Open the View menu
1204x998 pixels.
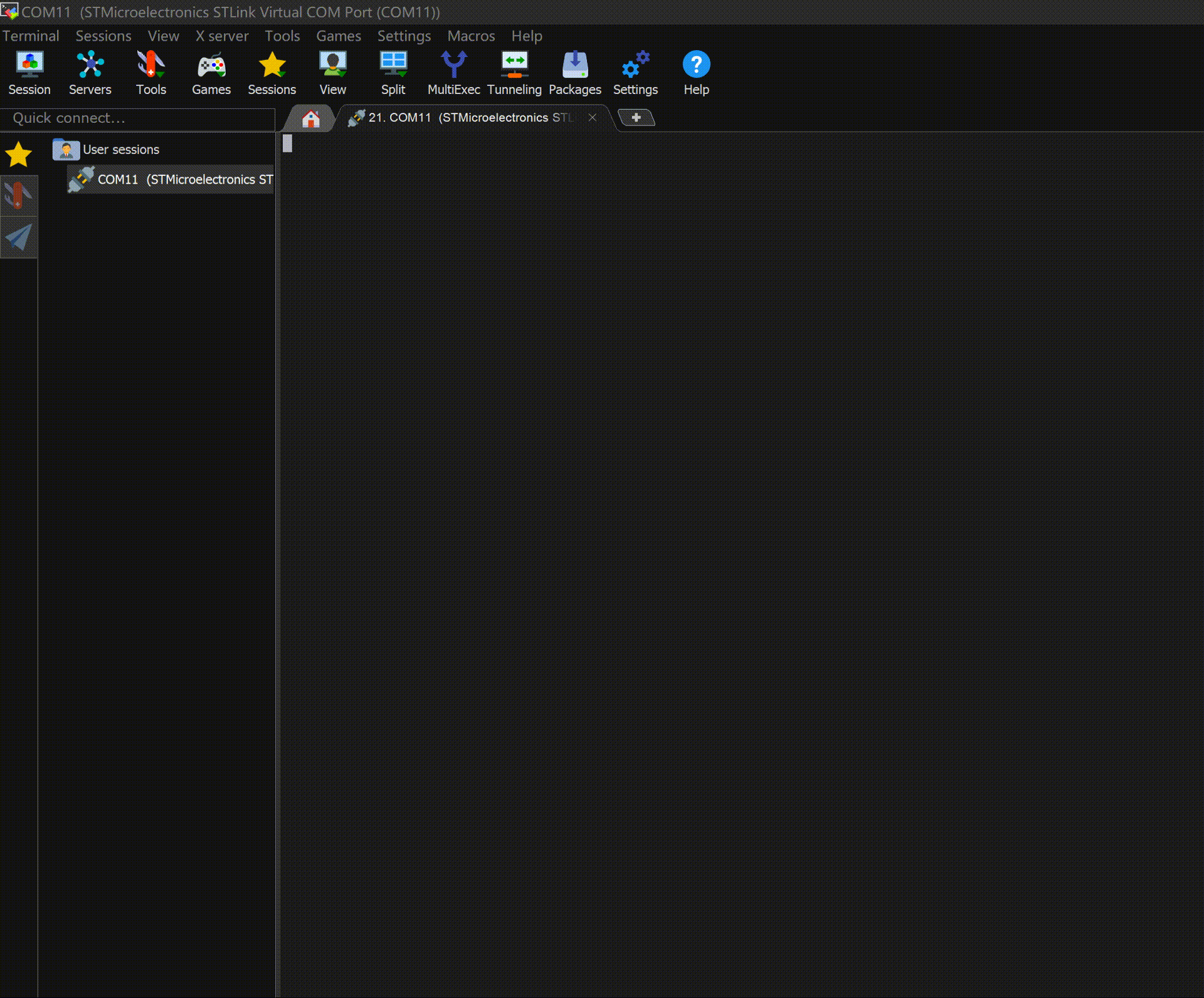click(x=164, y=36)
